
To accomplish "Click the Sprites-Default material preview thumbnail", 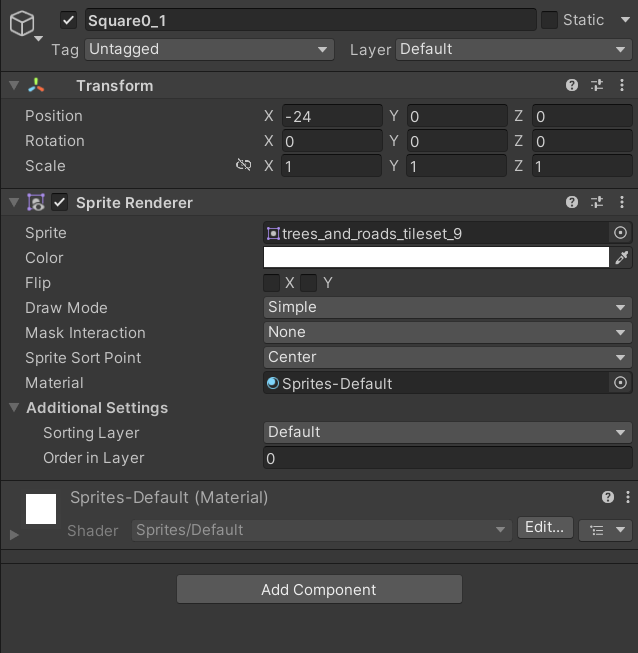I will (x=41, y=509).
